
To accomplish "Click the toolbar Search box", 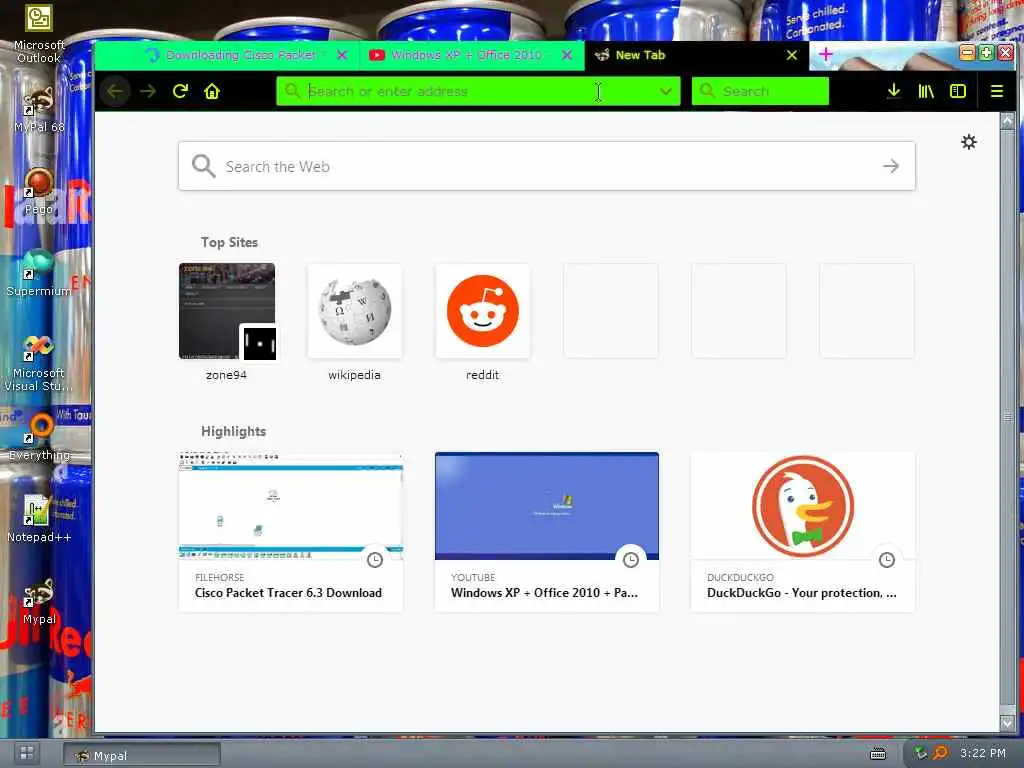I will (x=760, y=91).
